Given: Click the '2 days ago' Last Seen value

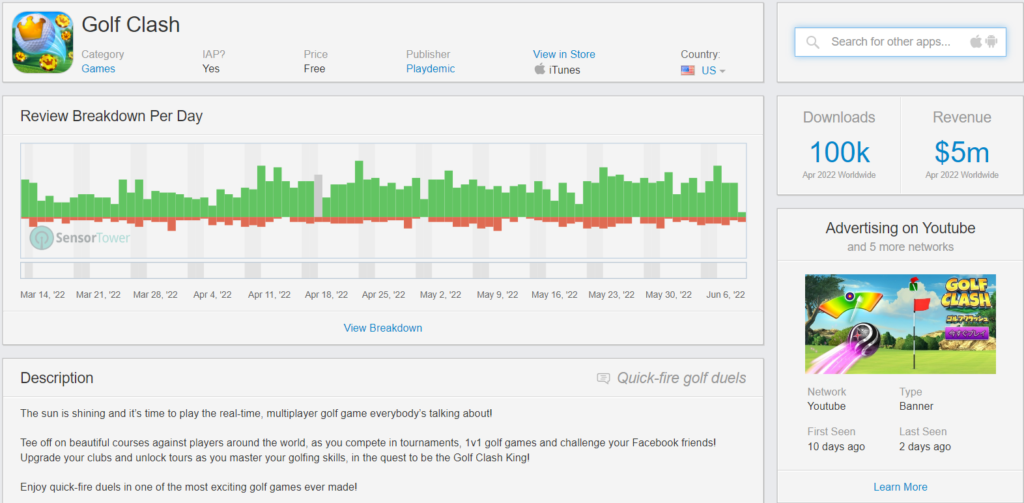Looking at the screenshot, I should tap(925, 447).
